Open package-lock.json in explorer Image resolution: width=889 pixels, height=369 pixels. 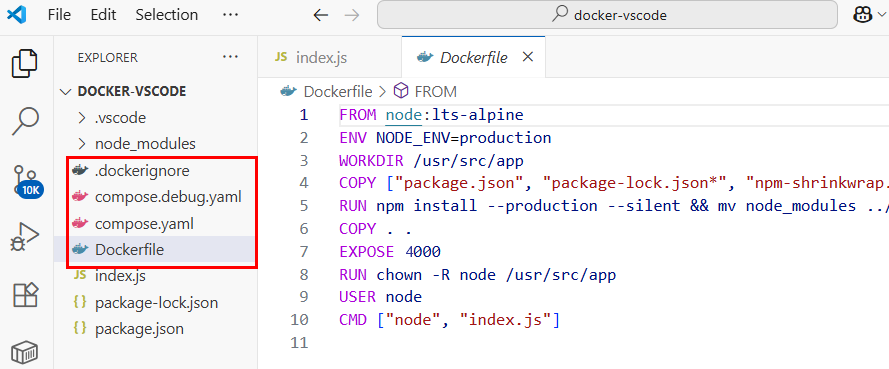(156, 303)
